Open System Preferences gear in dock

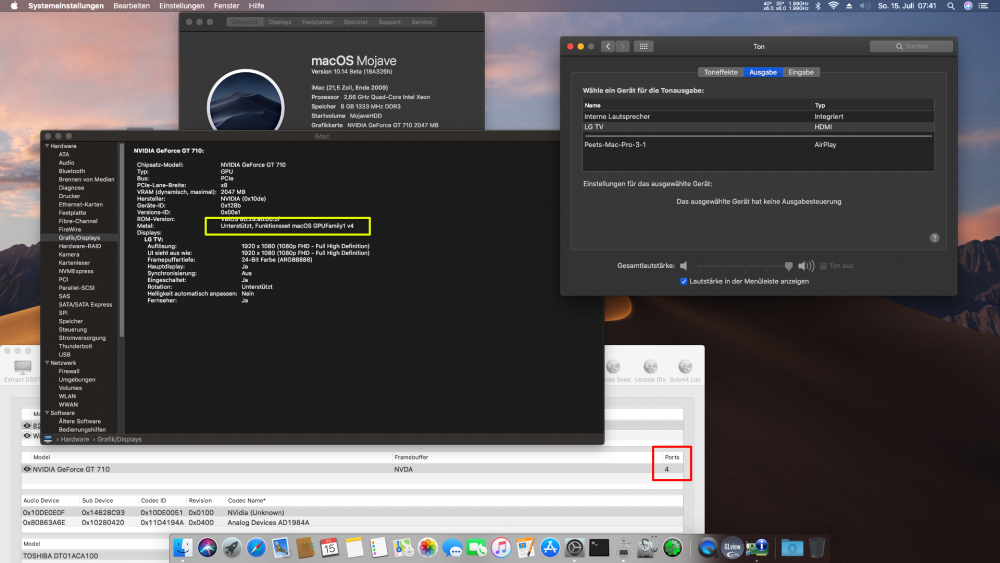[x=575, y=548]
